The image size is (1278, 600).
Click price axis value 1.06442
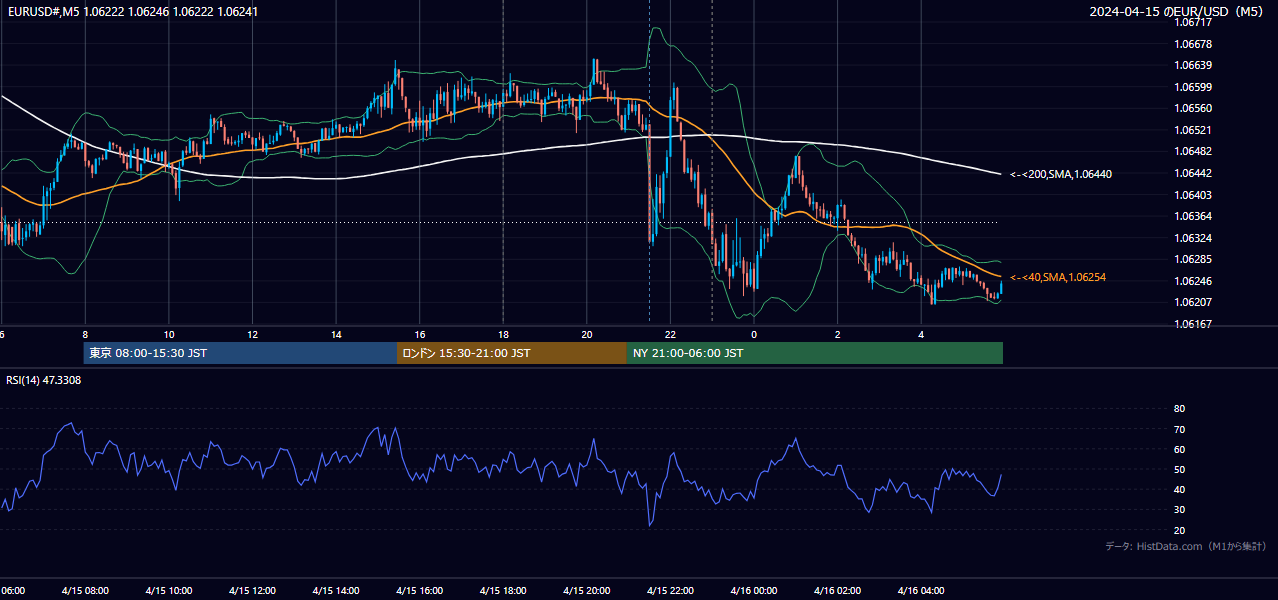coord(1192,173)
